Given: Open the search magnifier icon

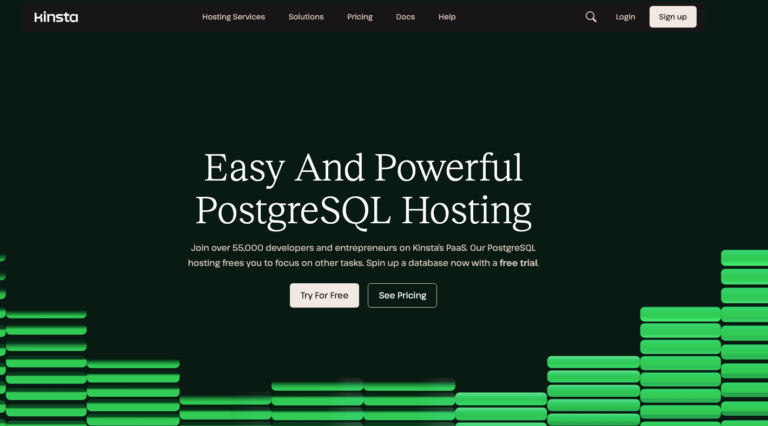Looking at the screenshot, I should [x=591, y=17].
